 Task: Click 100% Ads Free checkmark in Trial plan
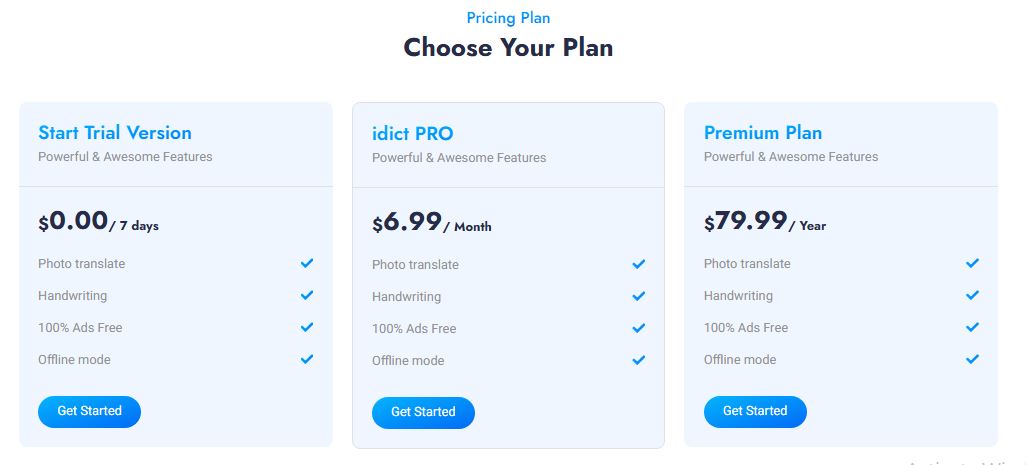pyautogui.click(x=307, y=327)
